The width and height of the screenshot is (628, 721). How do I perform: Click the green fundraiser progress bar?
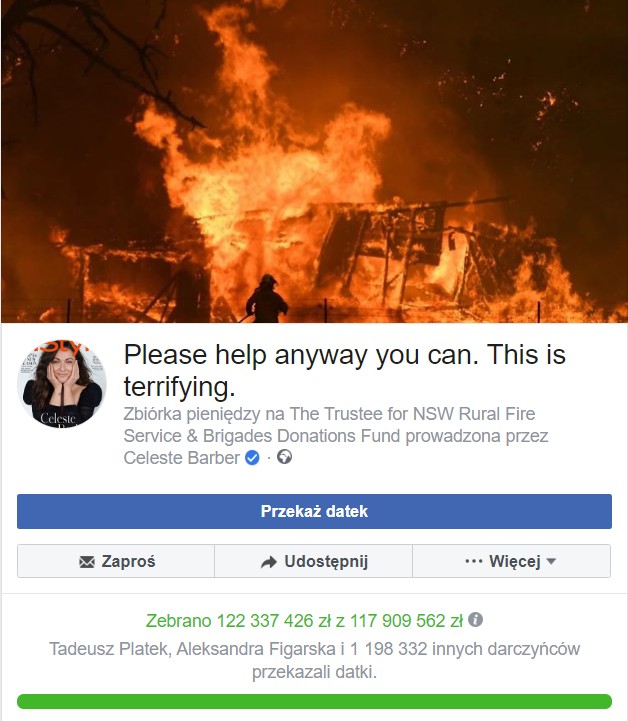[x=314, y=701]
